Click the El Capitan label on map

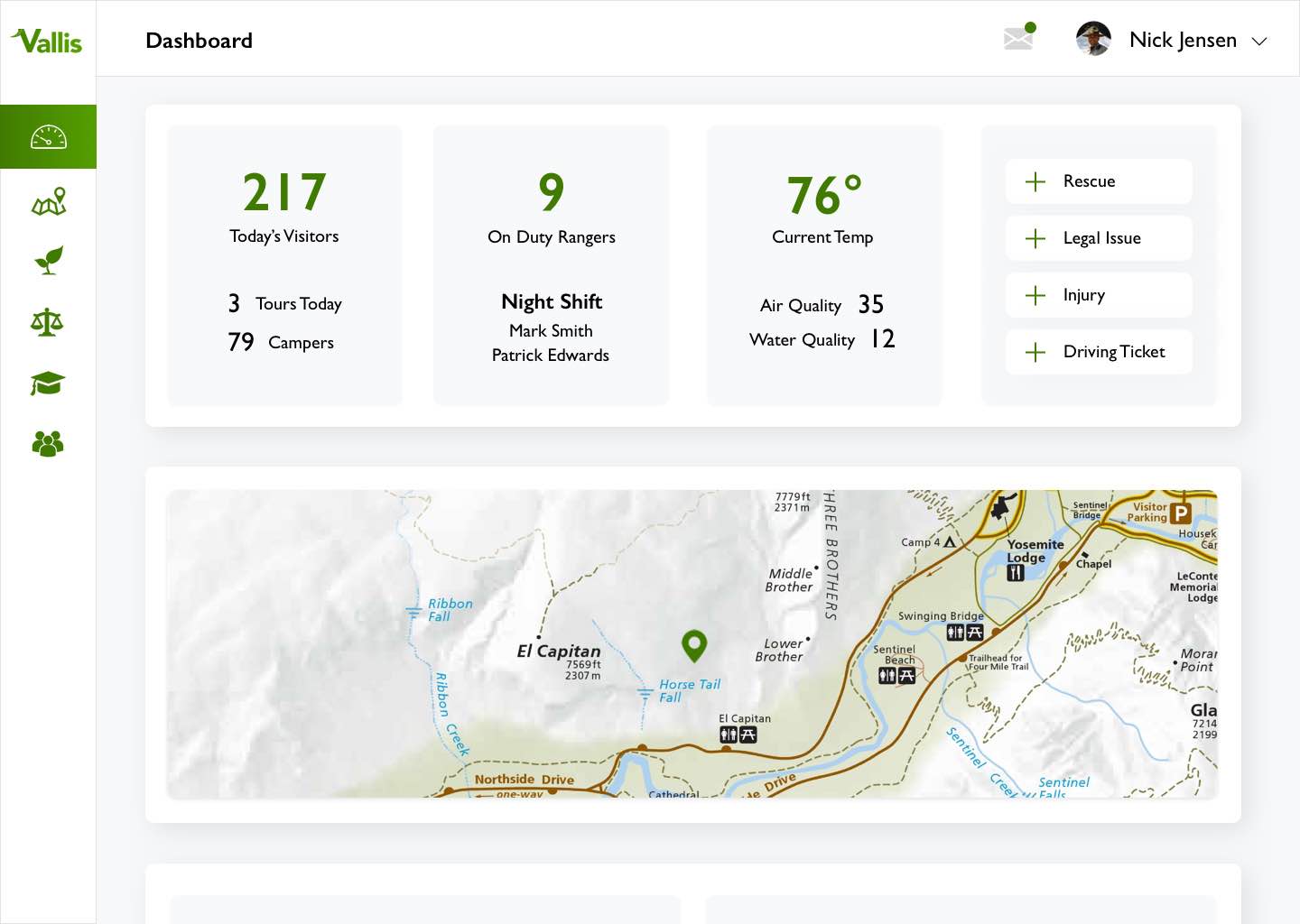[559, 651]
